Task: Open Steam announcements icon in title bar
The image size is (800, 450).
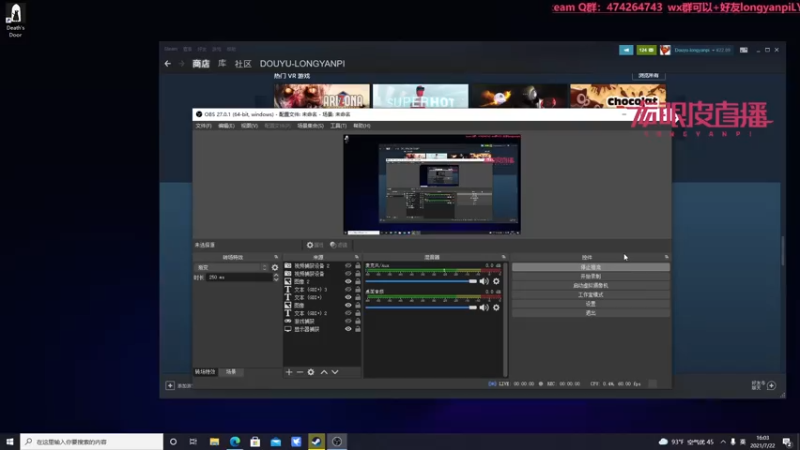Action: [x=626, y=50]
